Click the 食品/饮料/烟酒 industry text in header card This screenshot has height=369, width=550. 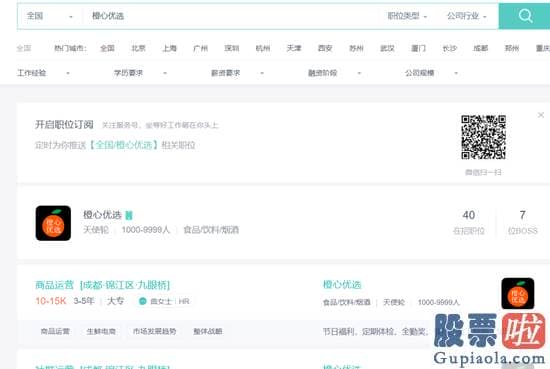pos(211,230)
